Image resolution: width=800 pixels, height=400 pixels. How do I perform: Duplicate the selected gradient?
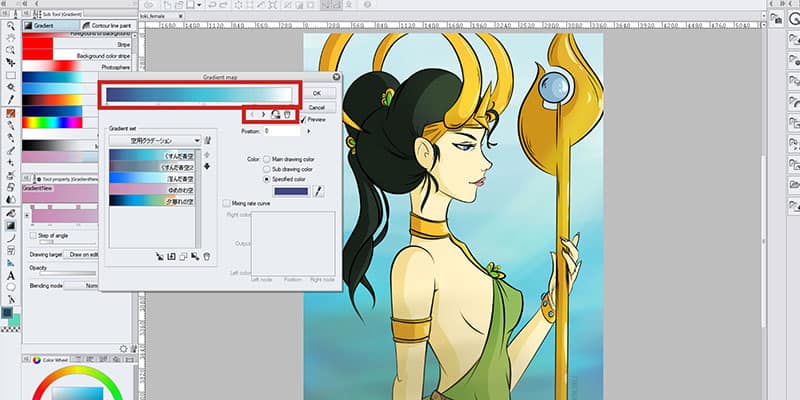183,257
